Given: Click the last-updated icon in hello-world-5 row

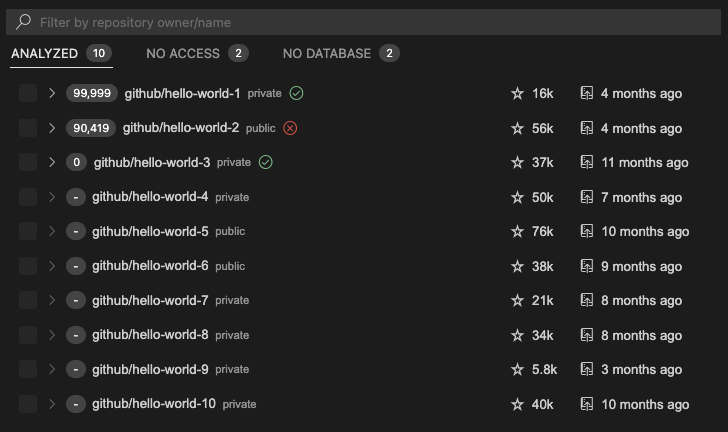Looking at the screenshot, I should (x=587, y=231).
